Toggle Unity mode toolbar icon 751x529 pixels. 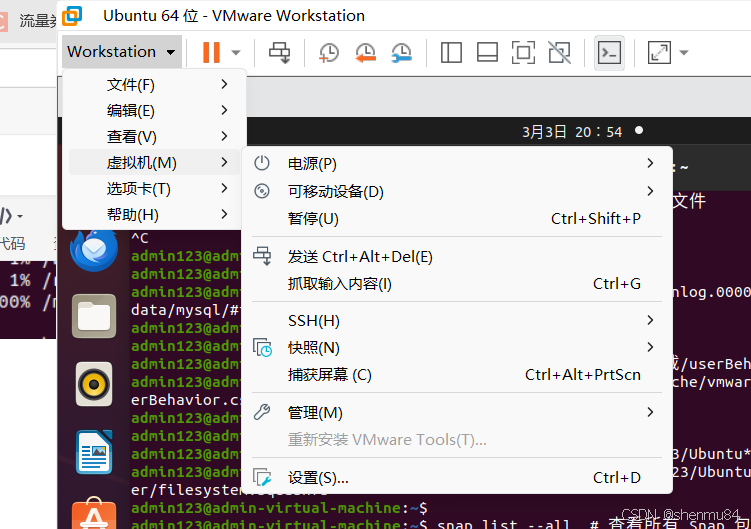[559, 52]
